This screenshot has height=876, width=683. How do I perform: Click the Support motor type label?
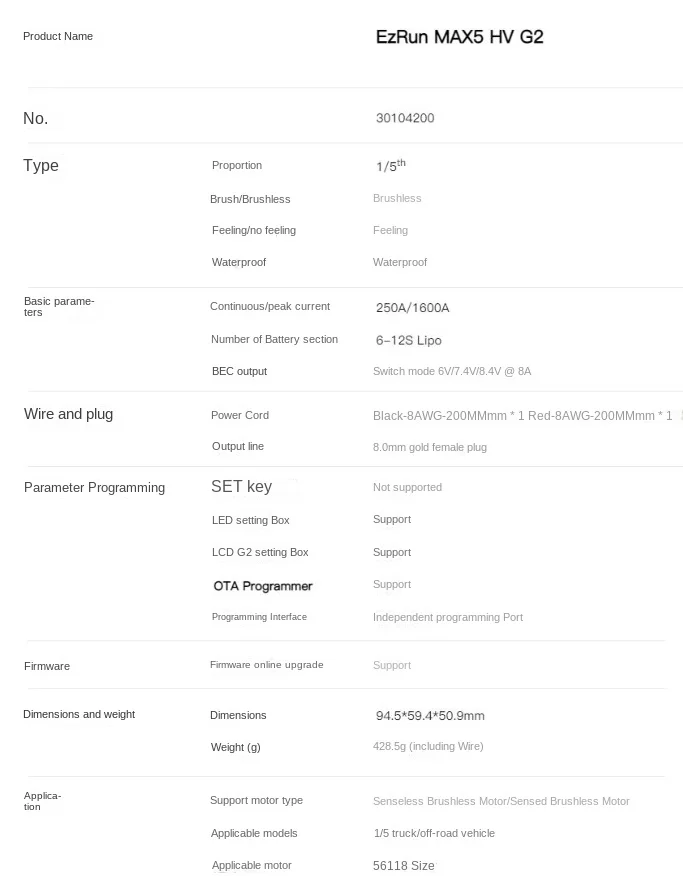pos(256,800)
